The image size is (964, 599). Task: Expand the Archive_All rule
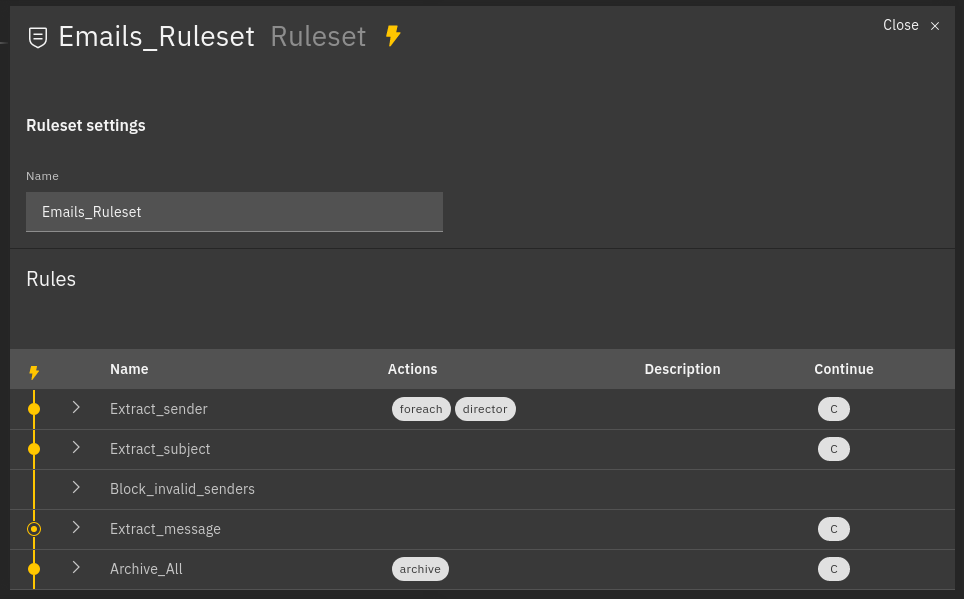pyautogui.click(x=77, y=569)
